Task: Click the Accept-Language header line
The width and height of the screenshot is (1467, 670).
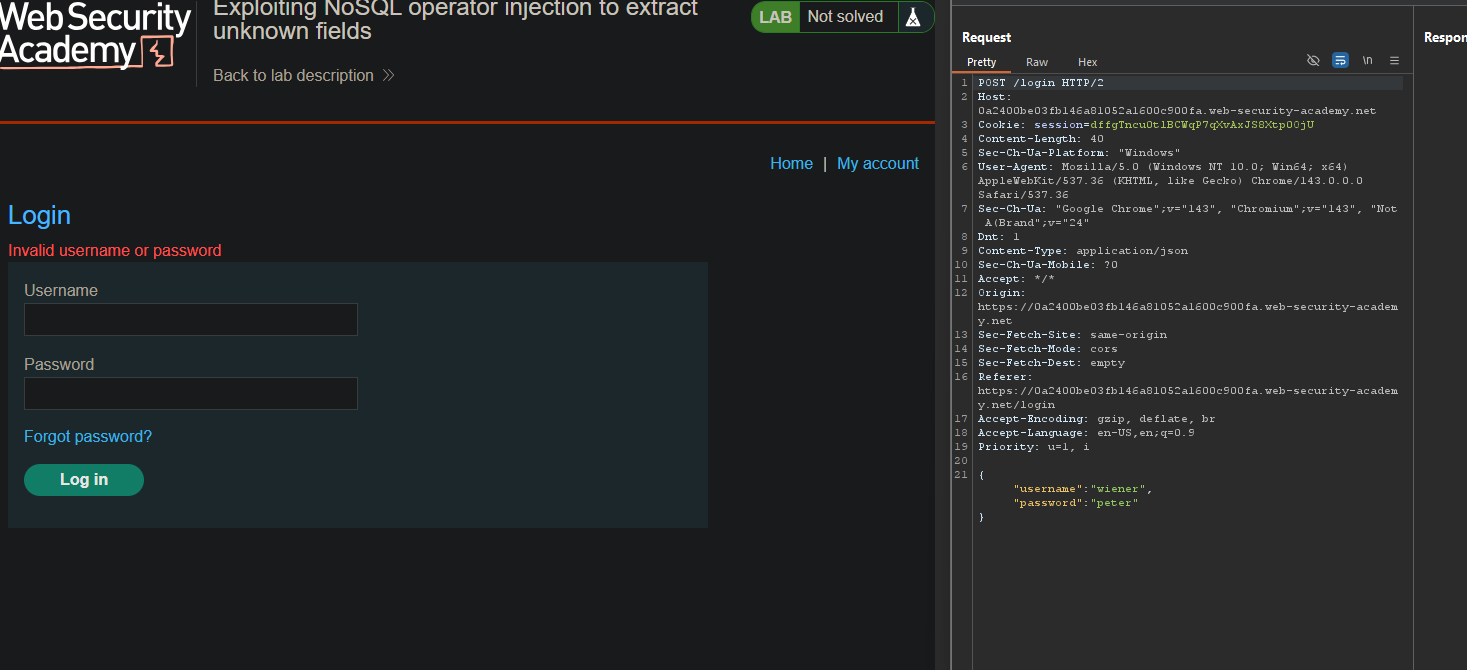Action: [1086, 433]
